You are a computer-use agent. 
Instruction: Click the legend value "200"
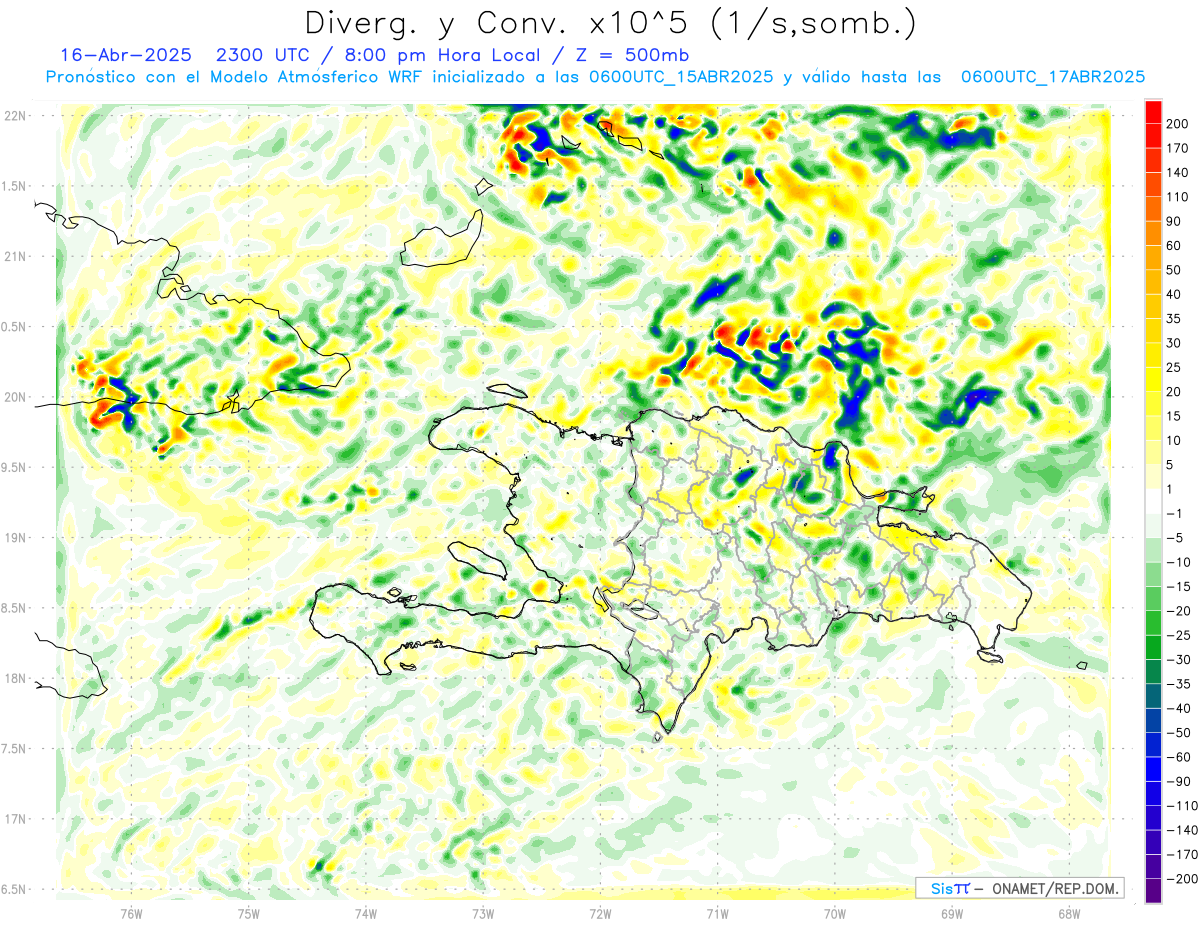click(x=1177, y=124)
